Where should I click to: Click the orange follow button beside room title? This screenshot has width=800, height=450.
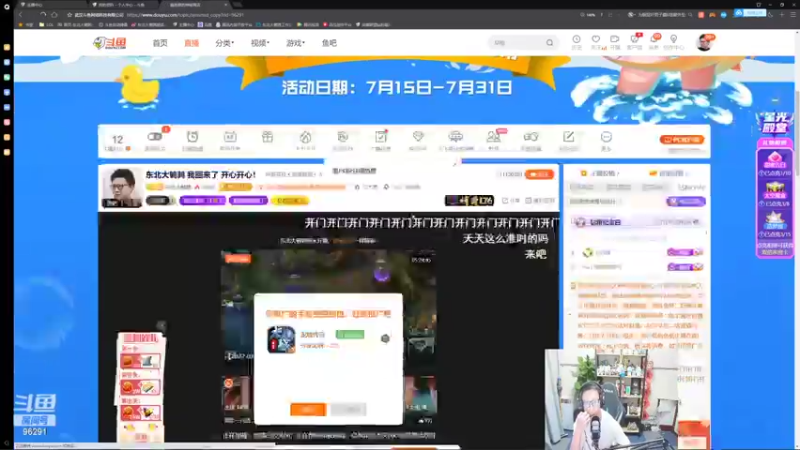pyautogui.click(x=539, y=174)
